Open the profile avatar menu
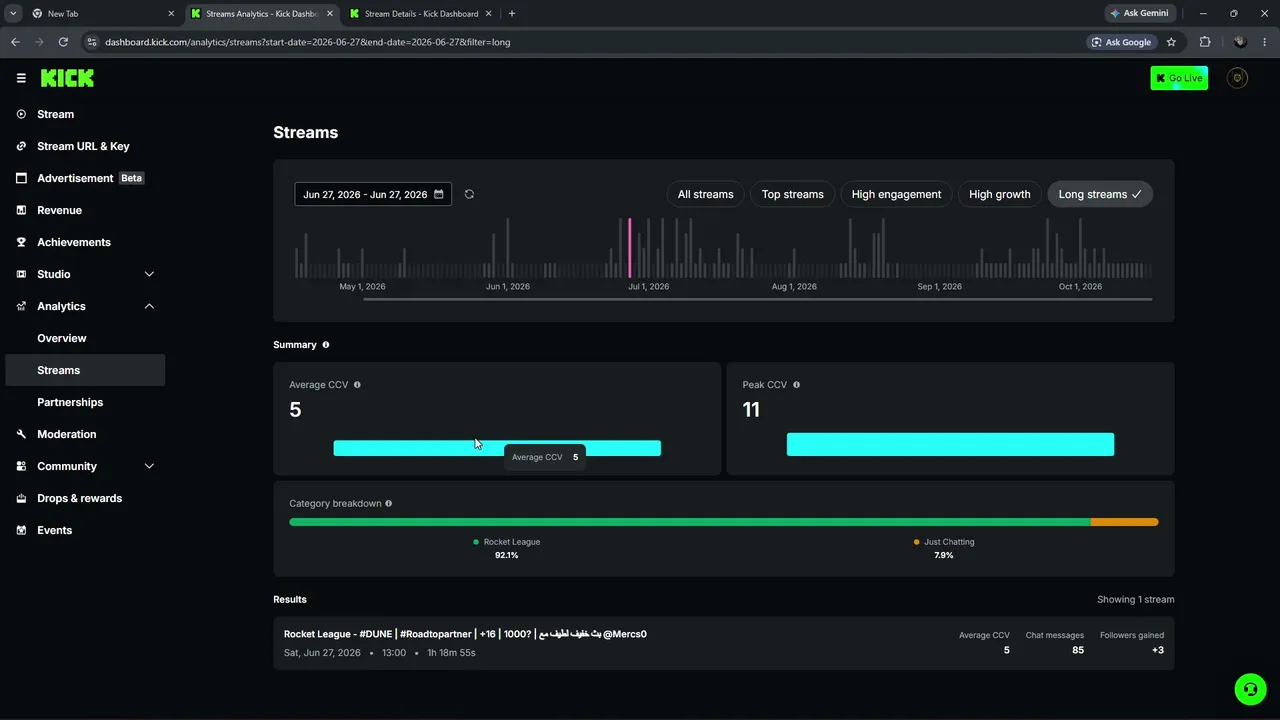The height and width of the screenshot is (720, 1280). tap(1237, 78)
